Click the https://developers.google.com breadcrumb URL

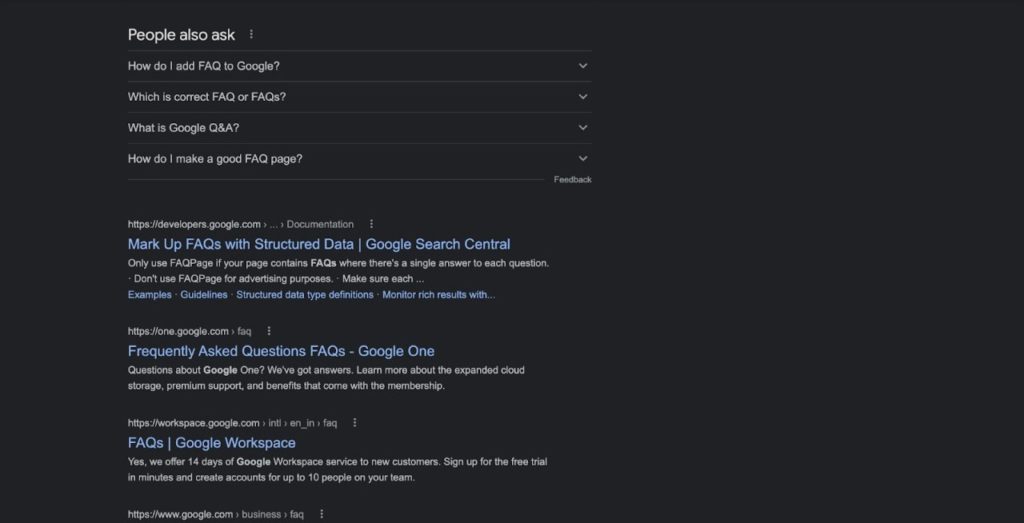pos(195,224)
